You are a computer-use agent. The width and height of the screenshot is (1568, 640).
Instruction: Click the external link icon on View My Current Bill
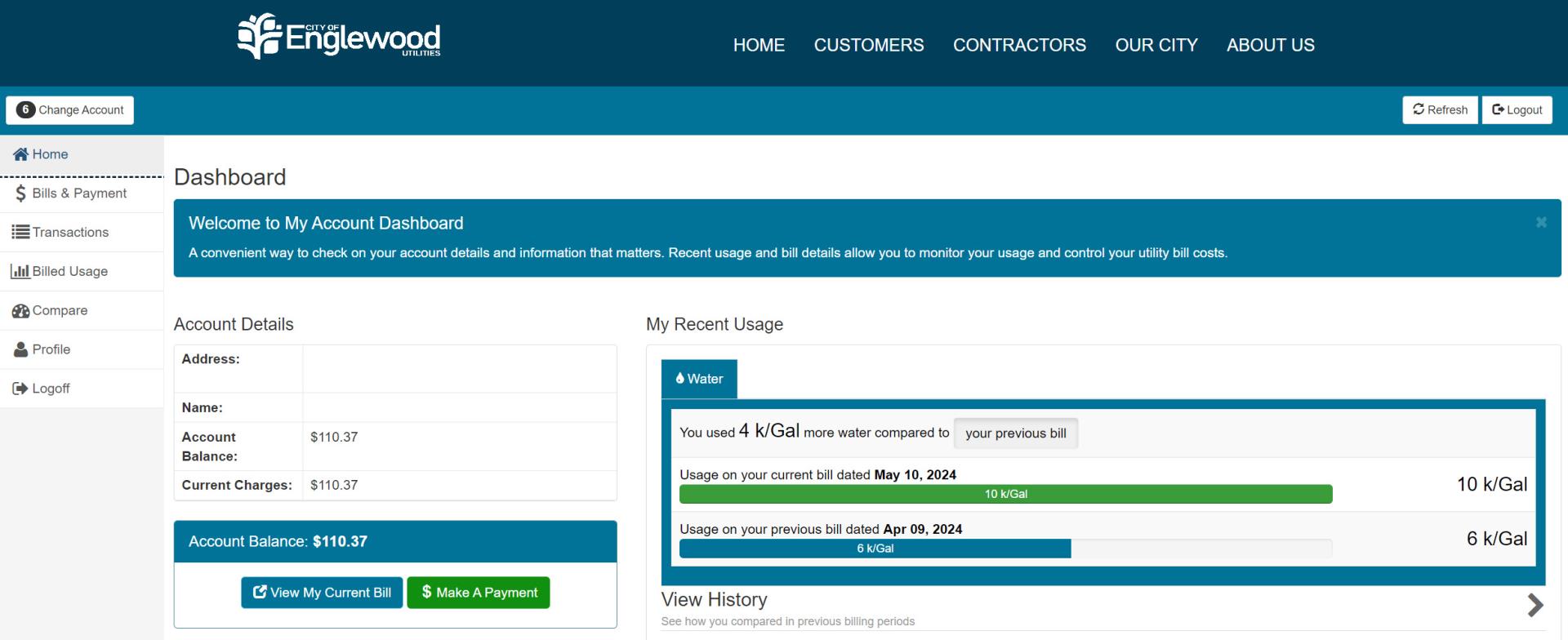260,592
